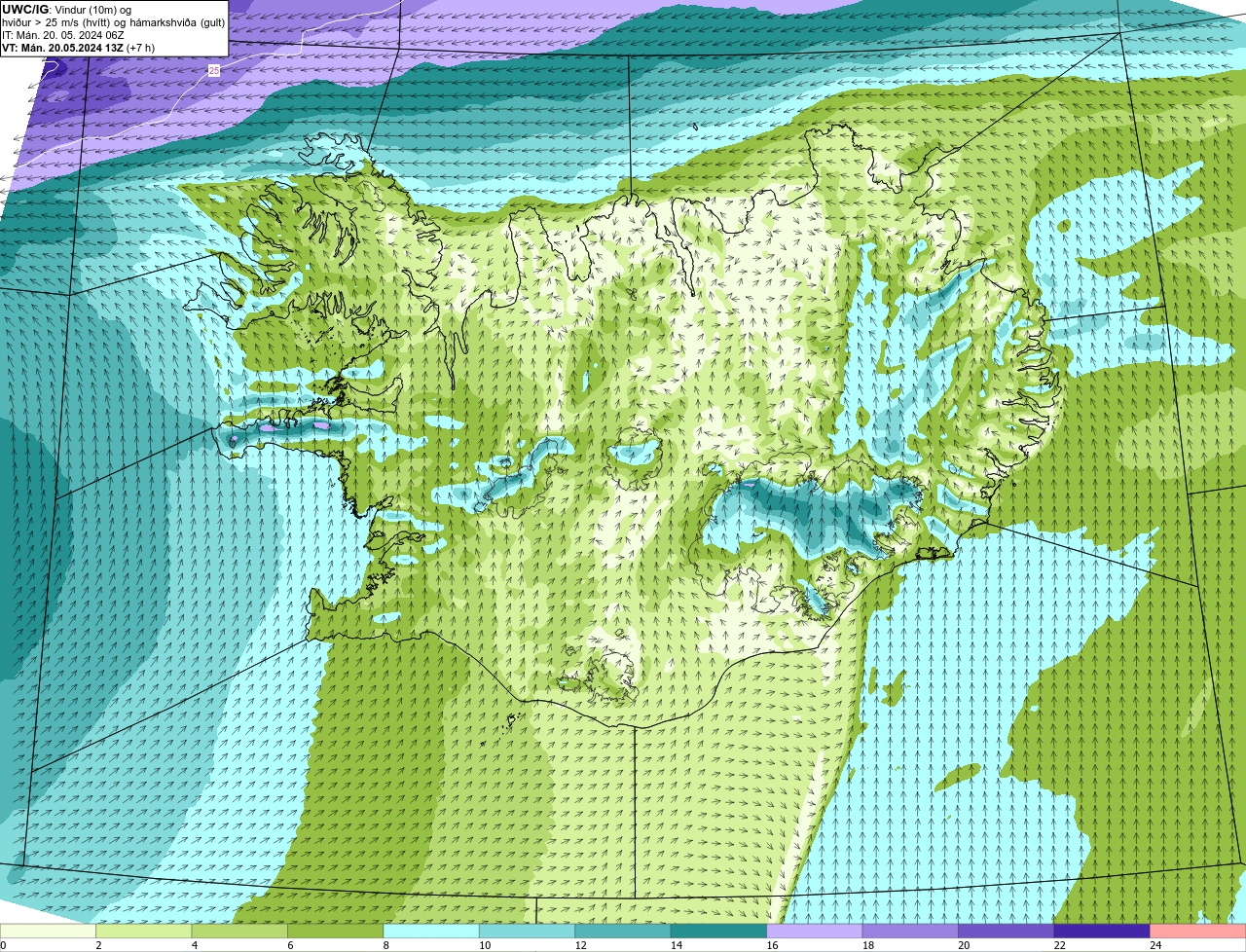Viewport: 1246px width, 952px height.
Task: Click the '24' tick label on the legend
Action: click(x=1155, y=945)
